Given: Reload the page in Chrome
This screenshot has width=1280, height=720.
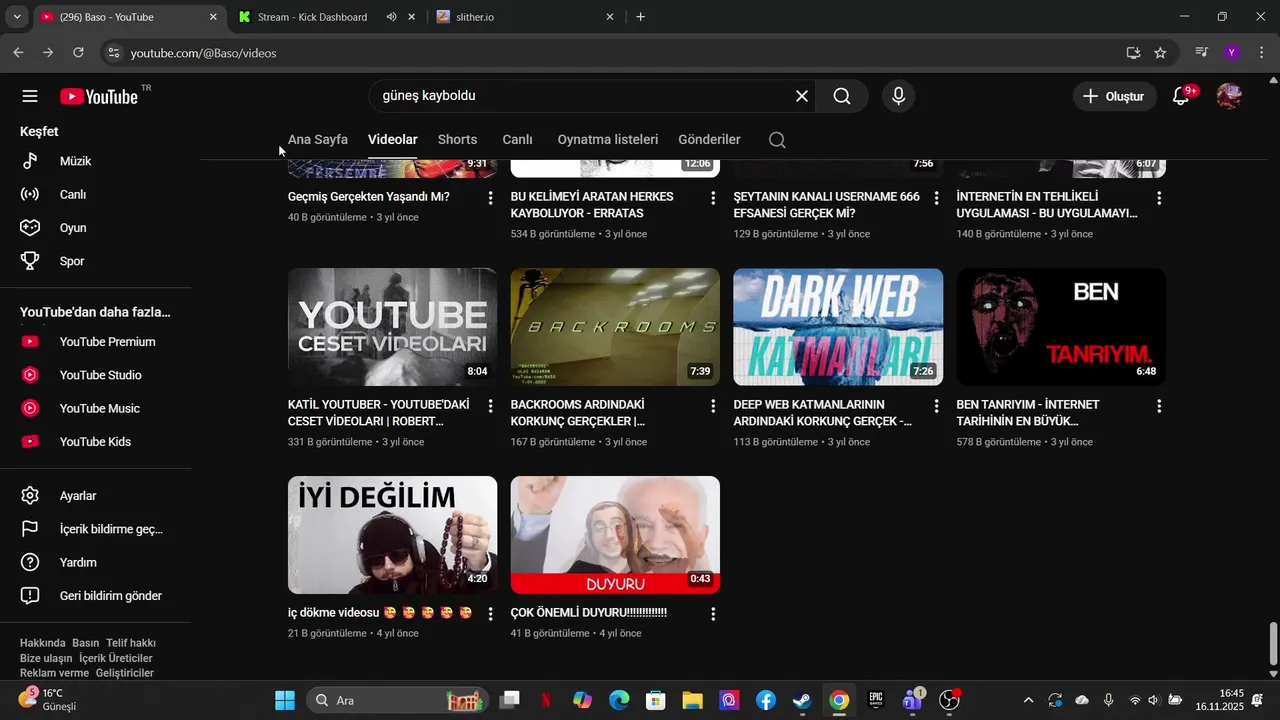Looking at the screenshot, I should (x=78, y=52).
